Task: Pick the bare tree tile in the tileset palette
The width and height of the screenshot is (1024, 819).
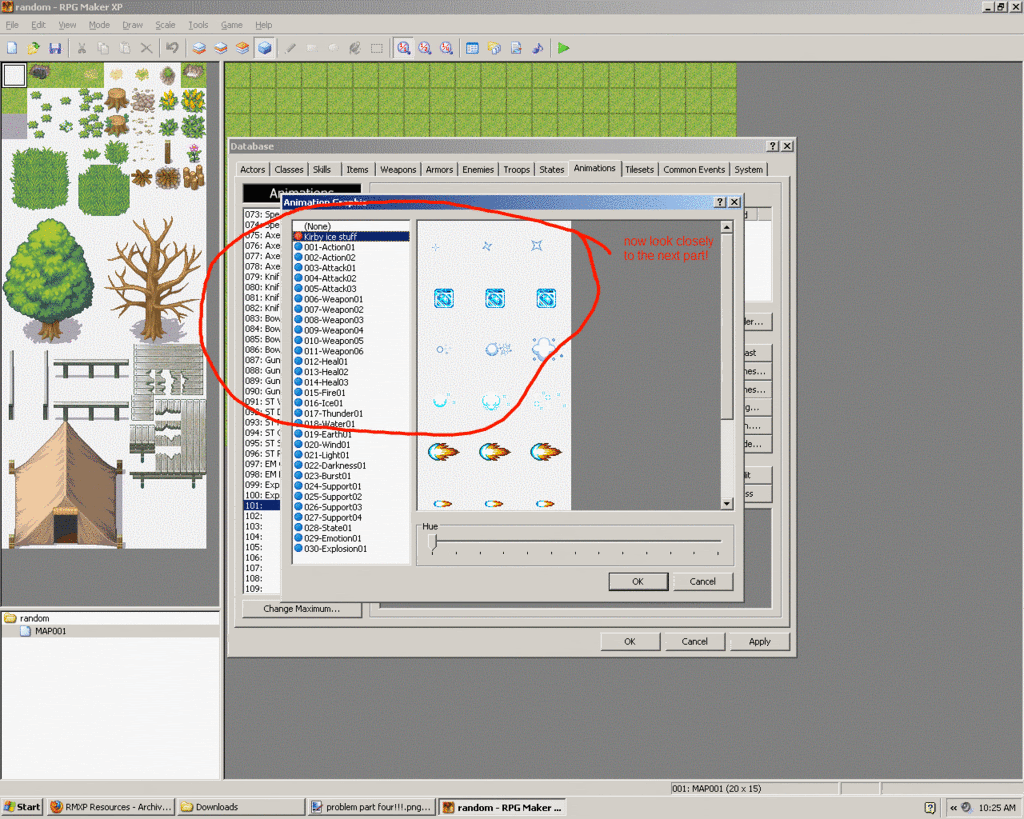Action: coord(154,280)
